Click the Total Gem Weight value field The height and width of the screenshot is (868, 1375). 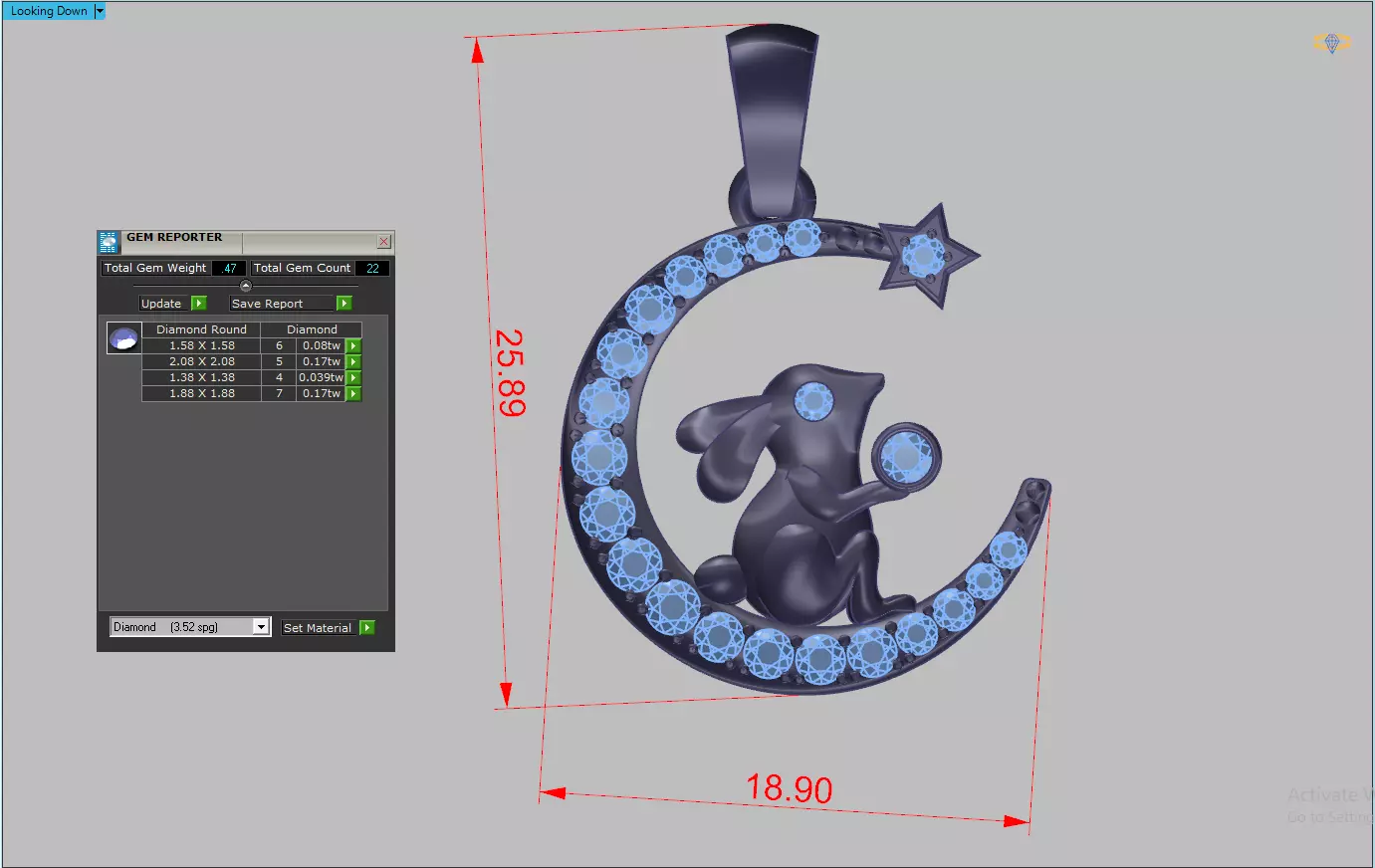point(229,268)
